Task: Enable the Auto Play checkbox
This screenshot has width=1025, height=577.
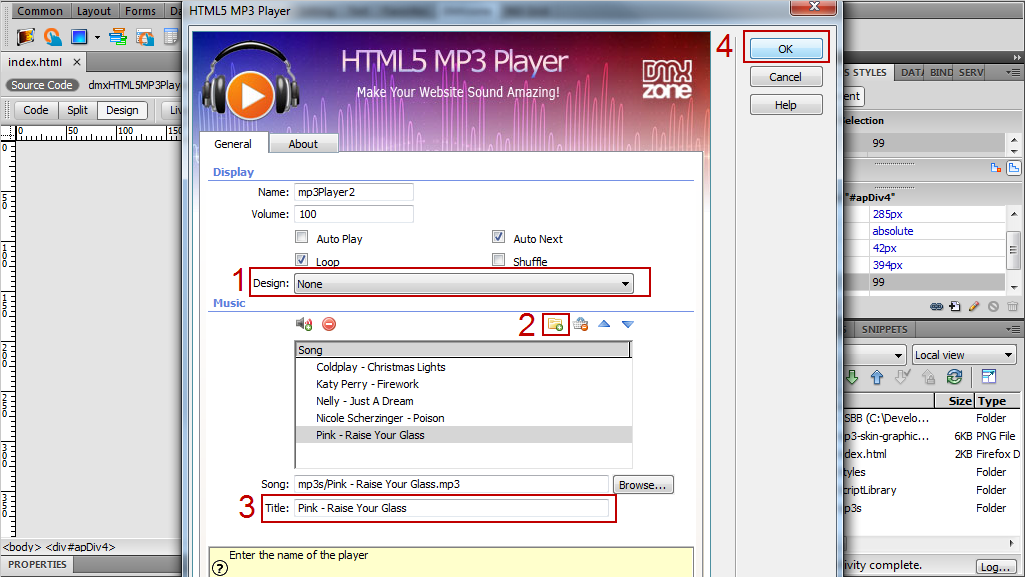Action: coord(301,237)
